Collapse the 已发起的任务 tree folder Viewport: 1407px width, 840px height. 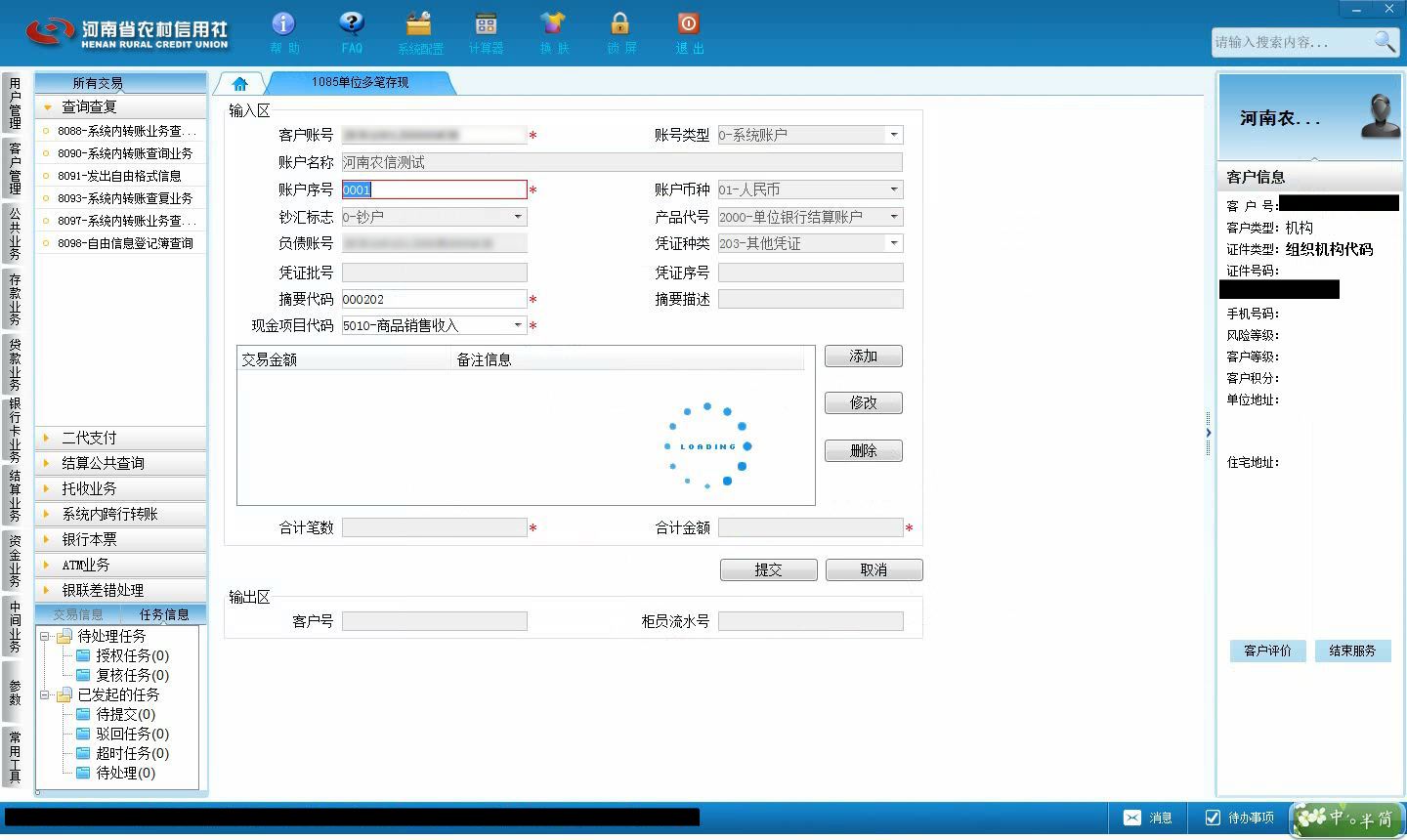point(45,694)
